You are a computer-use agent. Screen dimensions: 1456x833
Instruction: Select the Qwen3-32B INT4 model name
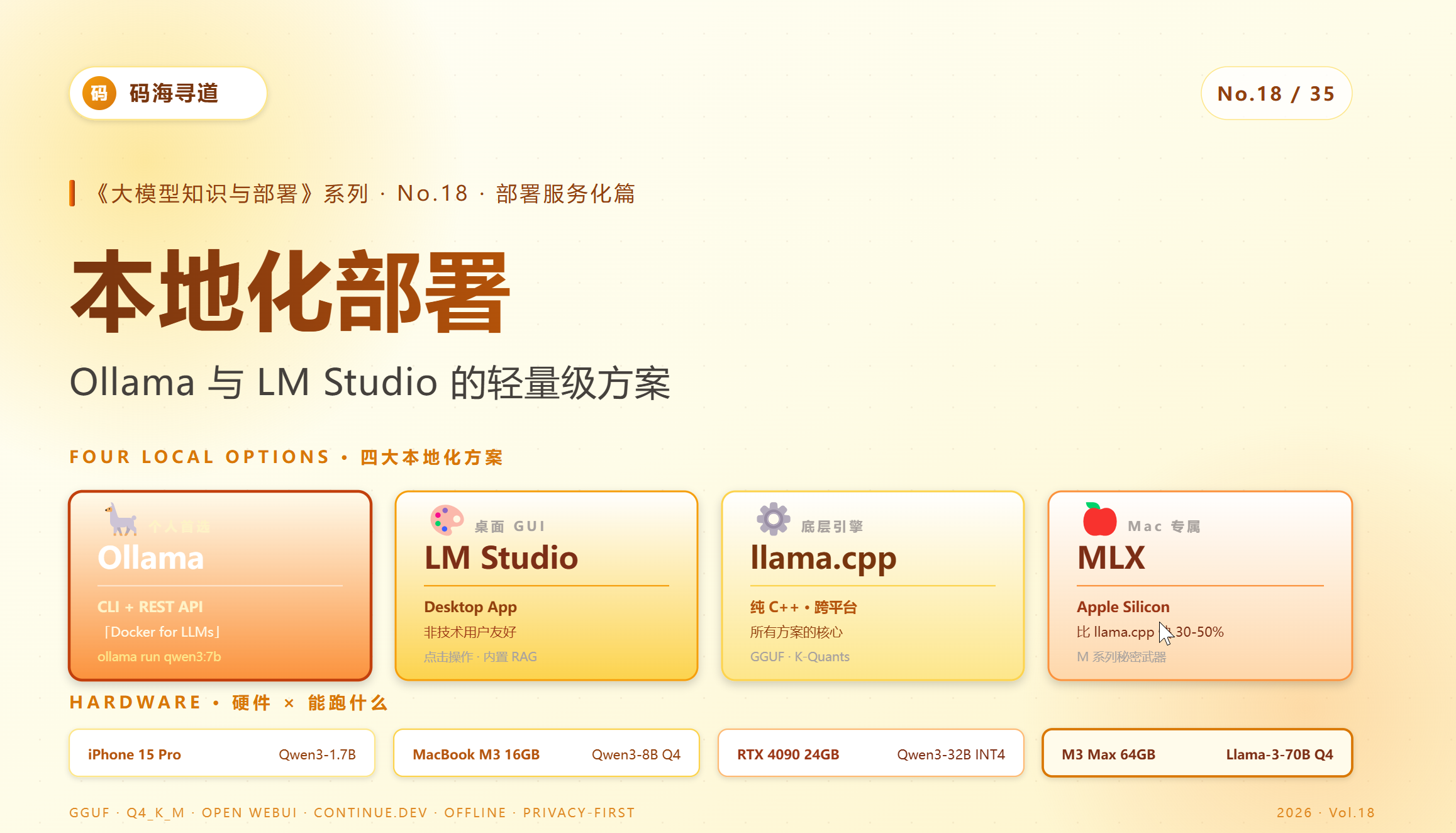coord(951,754)
